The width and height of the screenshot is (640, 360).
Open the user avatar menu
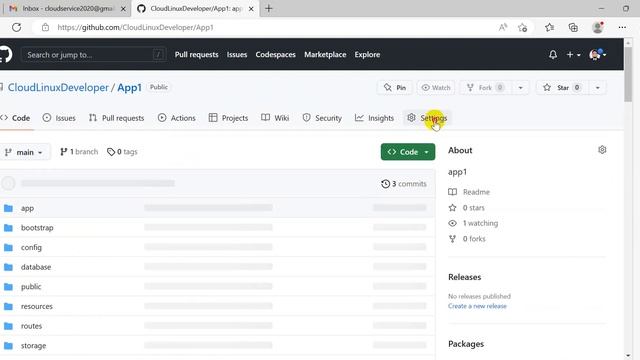(598, 54)
